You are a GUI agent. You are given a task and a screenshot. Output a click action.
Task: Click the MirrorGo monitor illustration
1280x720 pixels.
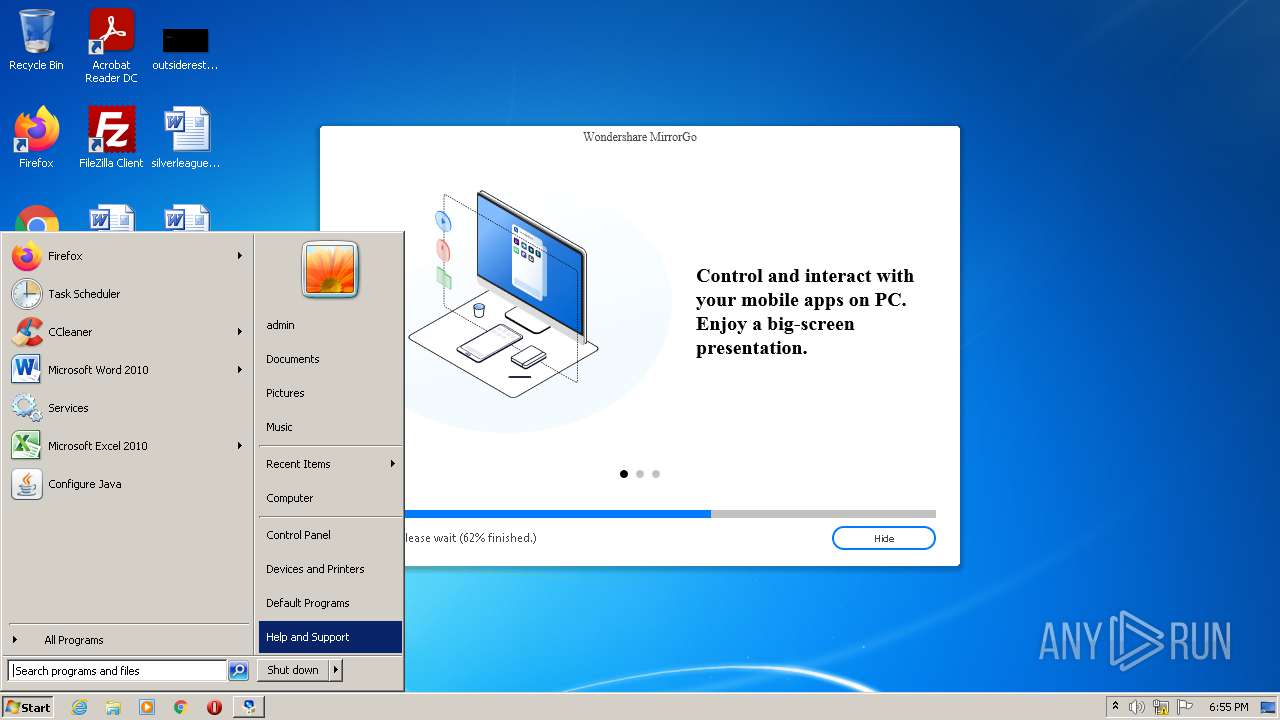pos(530,260)
